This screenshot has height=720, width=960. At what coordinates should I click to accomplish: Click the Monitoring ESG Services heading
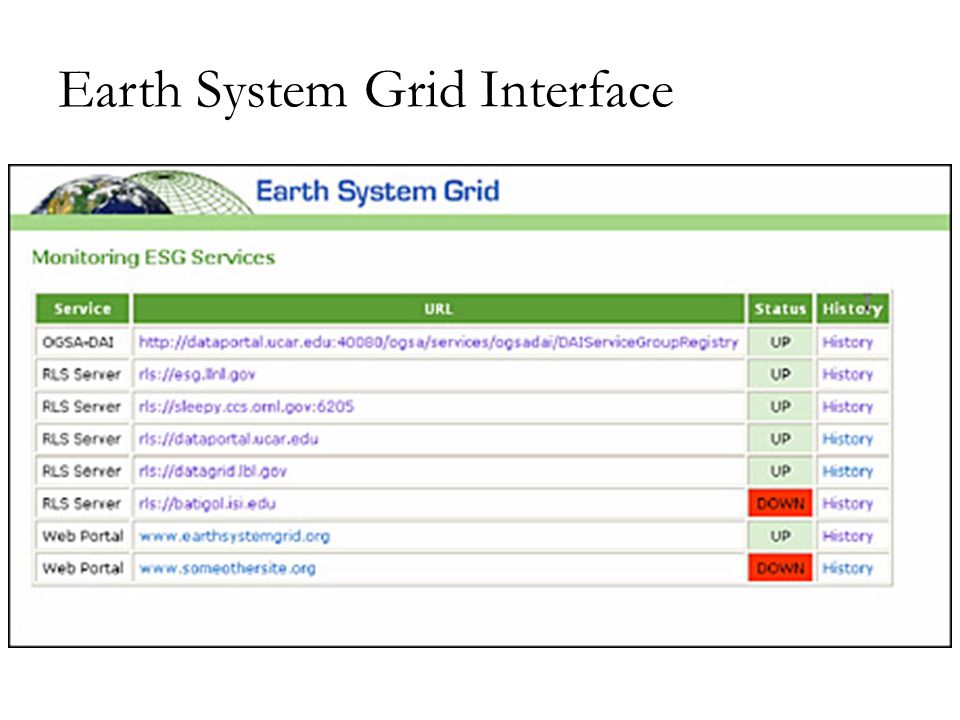(154, 257)
